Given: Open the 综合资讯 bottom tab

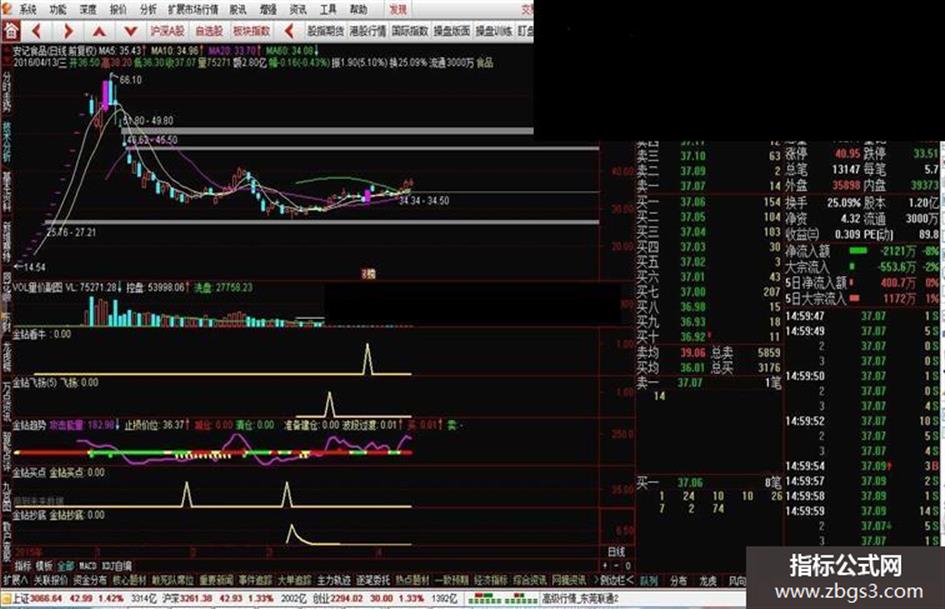Looking at the screenshot, I should [530, 580].
